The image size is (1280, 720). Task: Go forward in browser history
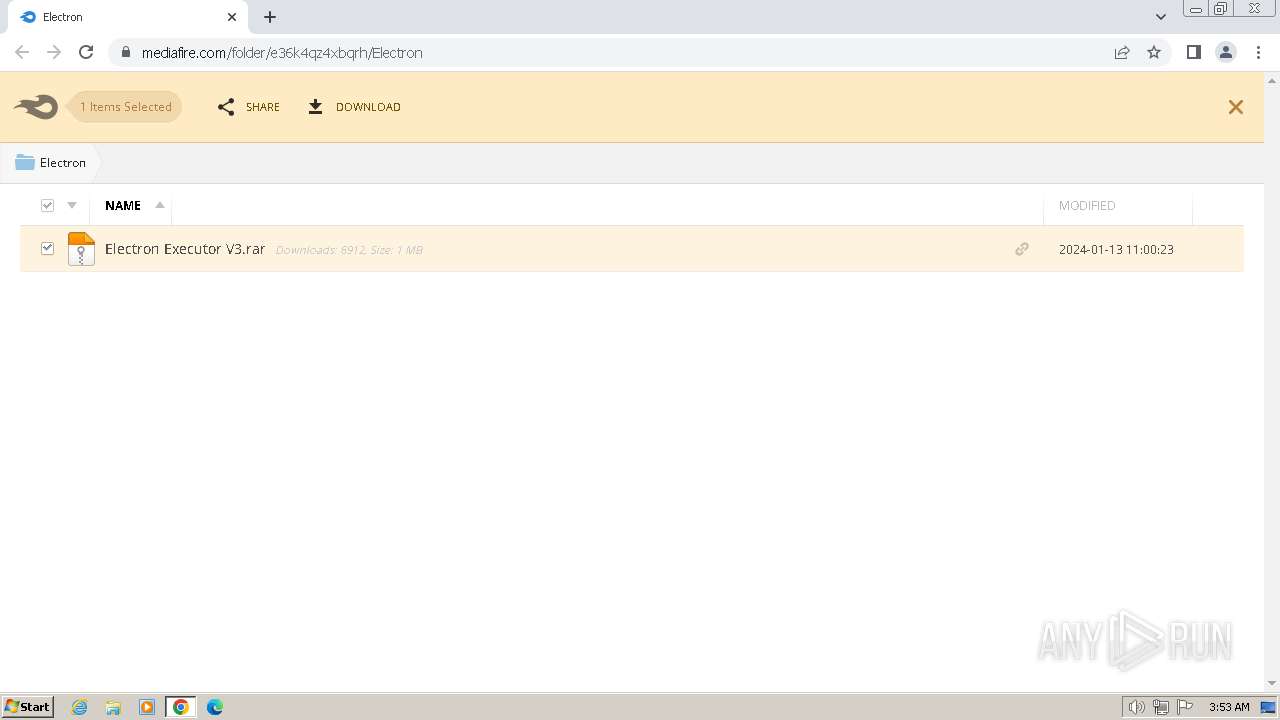(x=54, y=52)
